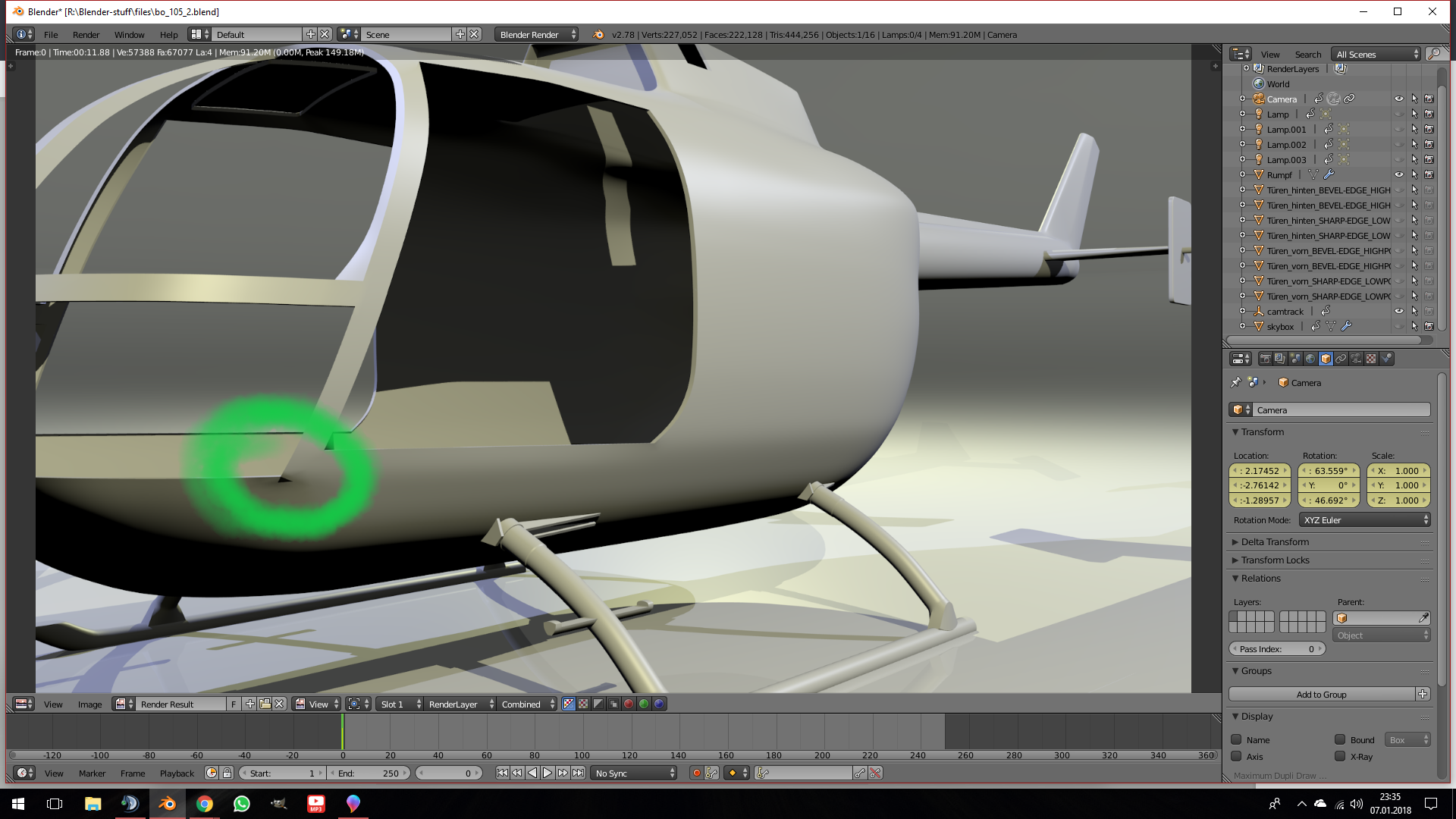Open the Image menu in the image editor
Screen dimensions: 1456x819
click(89, 704)
